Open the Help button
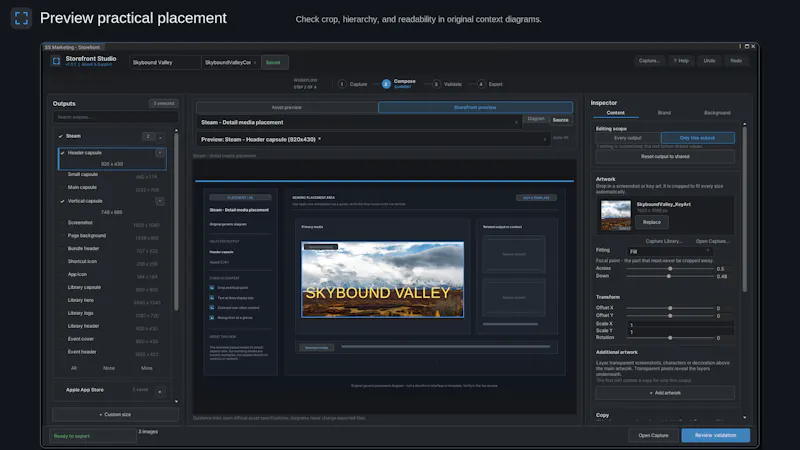 pyautogui.click(x=681, y=61)
